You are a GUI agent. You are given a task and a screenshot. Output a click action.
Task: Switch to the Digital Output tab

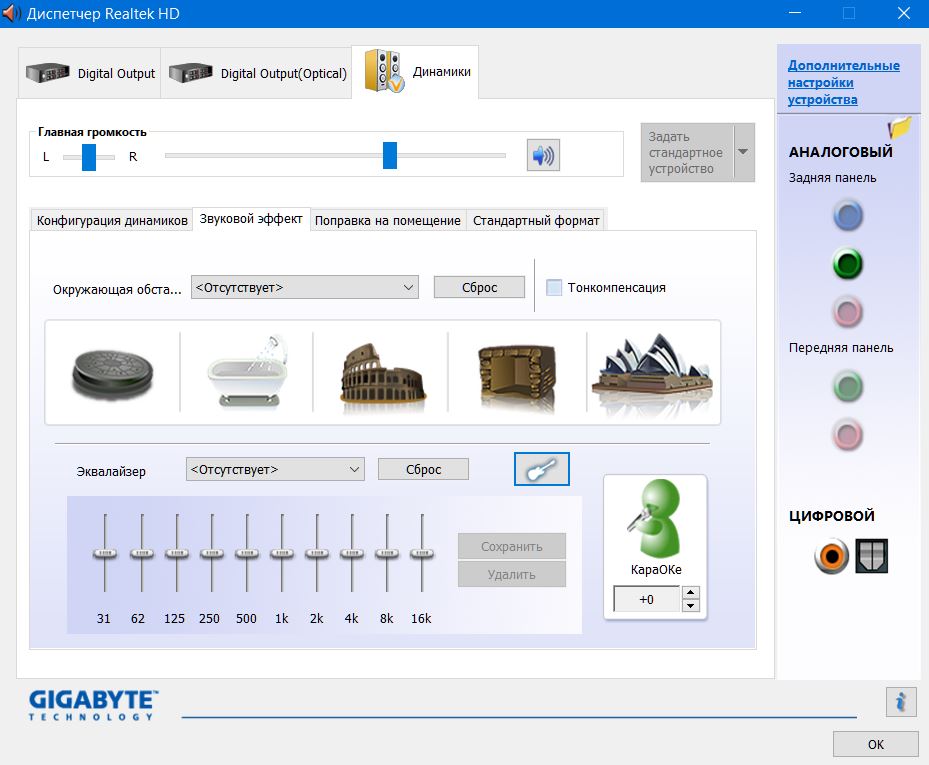point(90,73)
